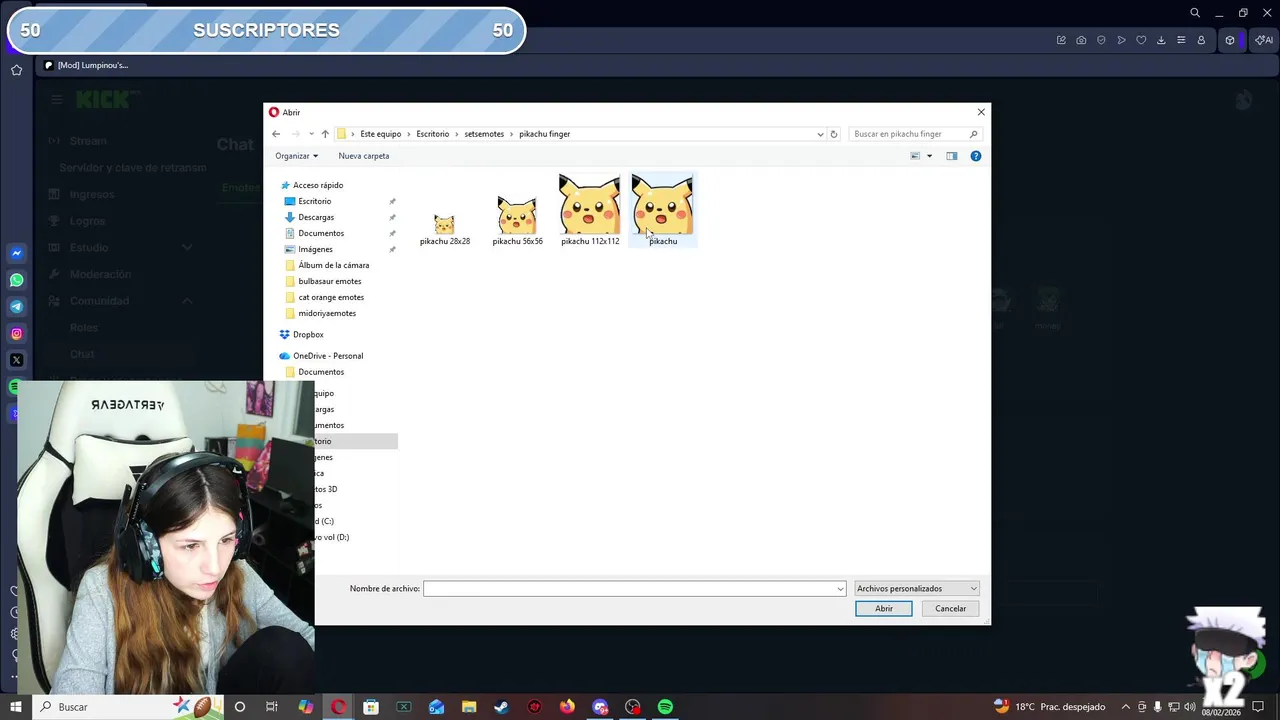Click the browser snapshot camera icon
This screenshot has height=720, width=1280.
(1081, 40)
